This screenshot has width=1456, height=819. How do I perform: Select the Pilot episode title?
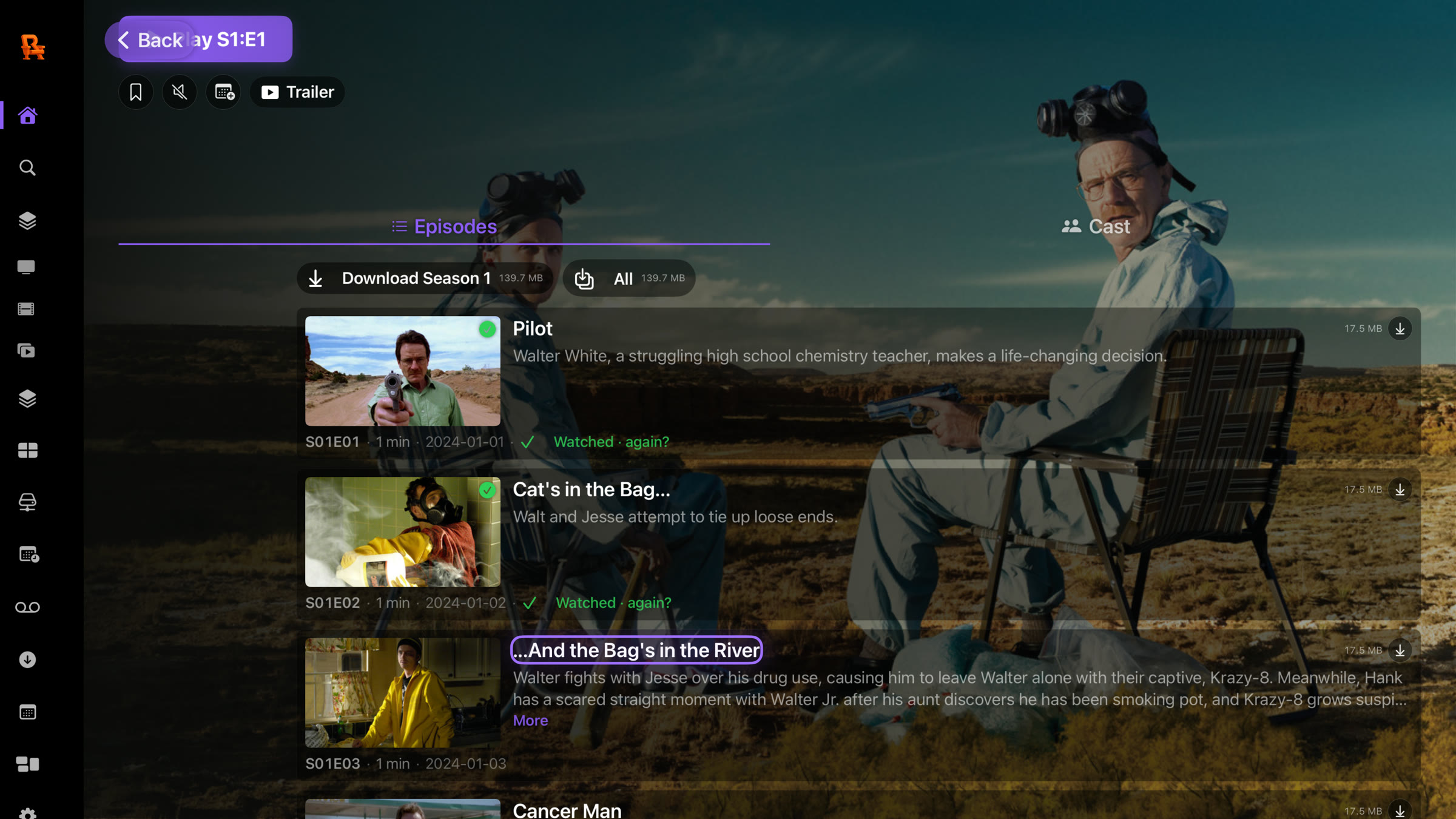pyautogui.click(x=533, y=329)
